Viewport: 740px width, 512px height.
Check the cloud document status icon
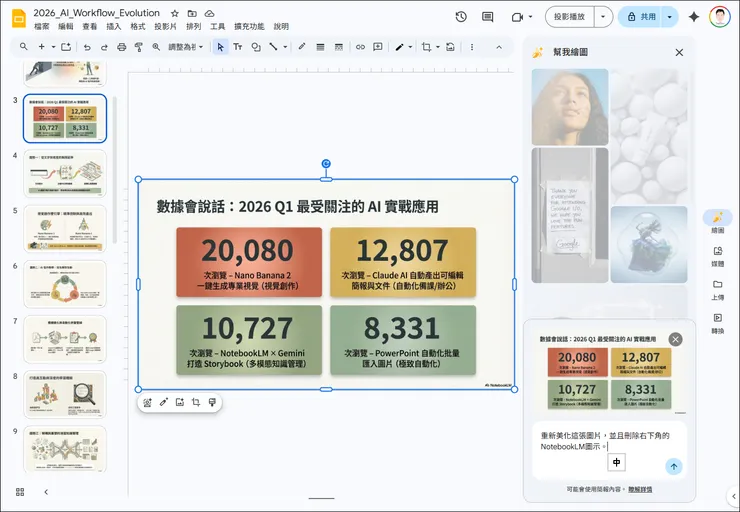(210, 13)
